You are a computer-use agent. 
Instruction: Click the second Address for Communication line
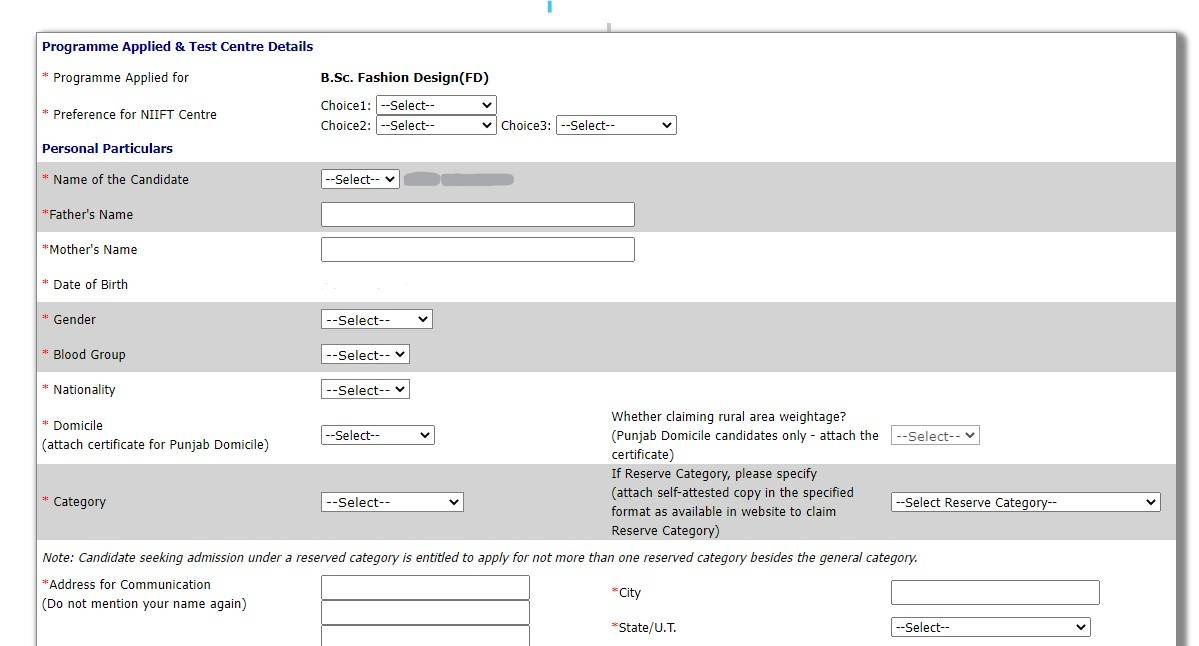pyautogui.click(x=424, y=612)
